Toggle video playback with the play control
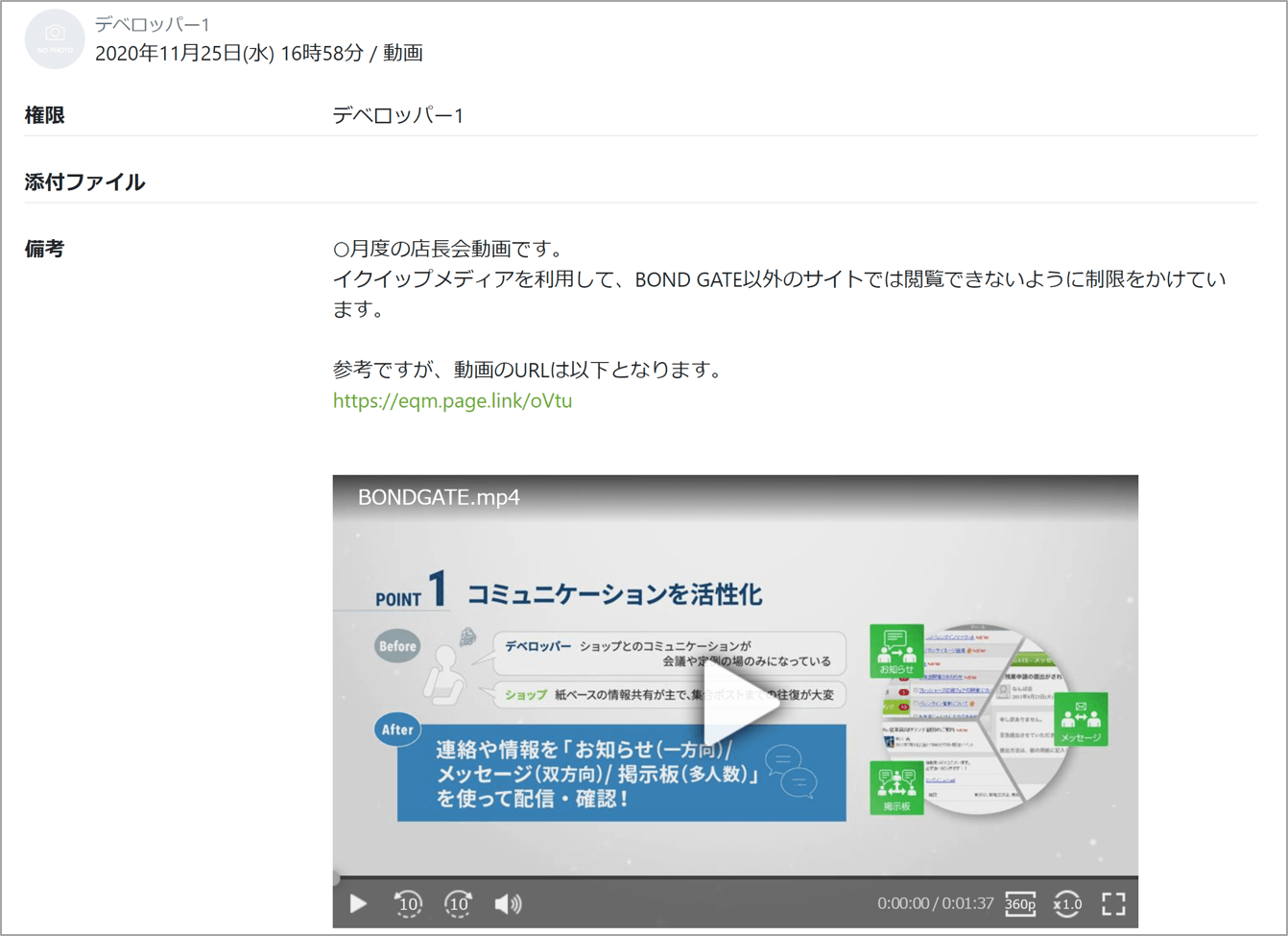 coord(358,903)
